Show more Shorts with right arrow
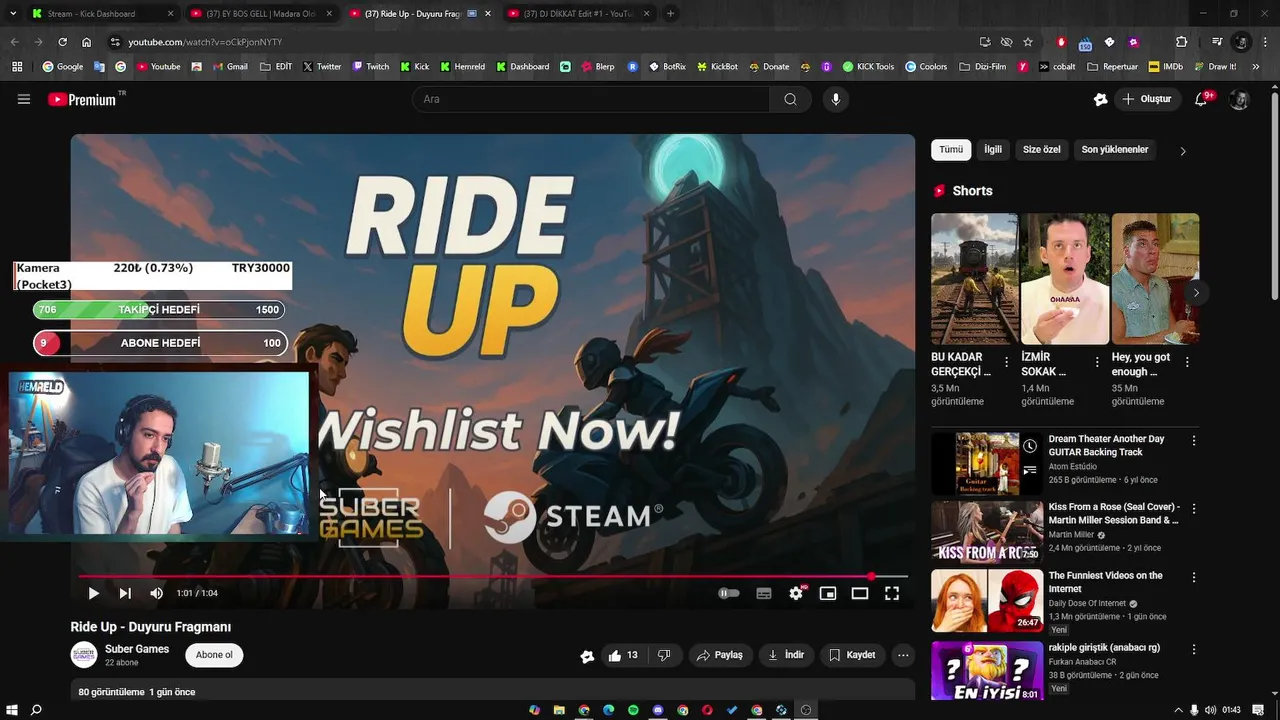Image resolution: width=1280 pixels, height=720 pixels. (1196, 293)
